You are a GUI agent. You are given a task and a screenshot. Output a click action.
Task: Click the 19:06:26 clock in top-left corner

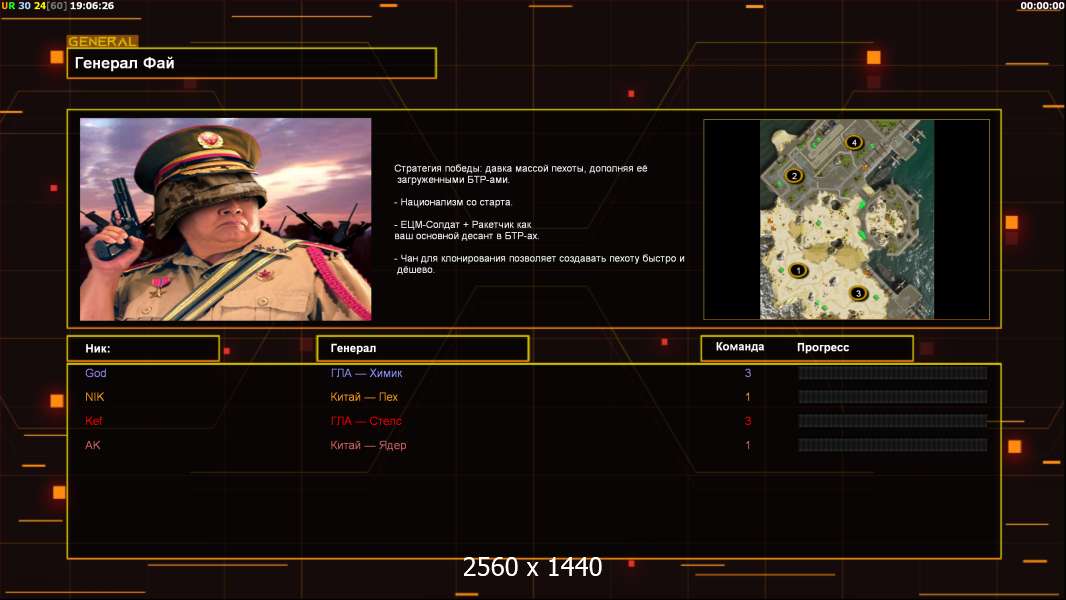92,6
